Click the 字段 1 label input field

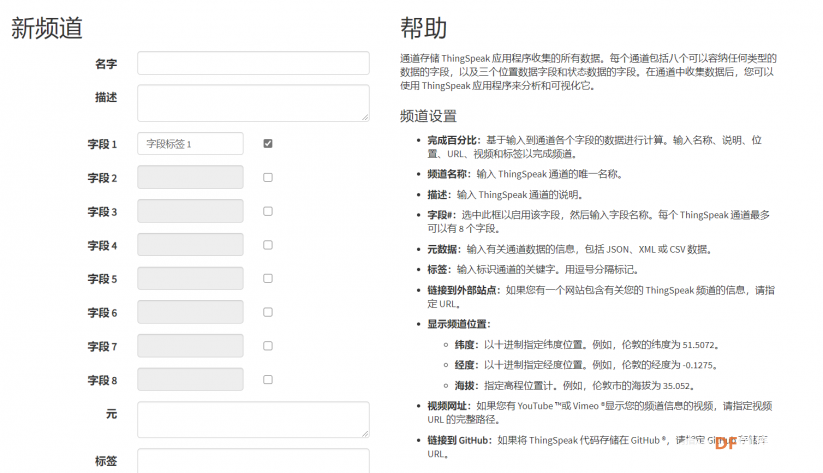(190, 144)
